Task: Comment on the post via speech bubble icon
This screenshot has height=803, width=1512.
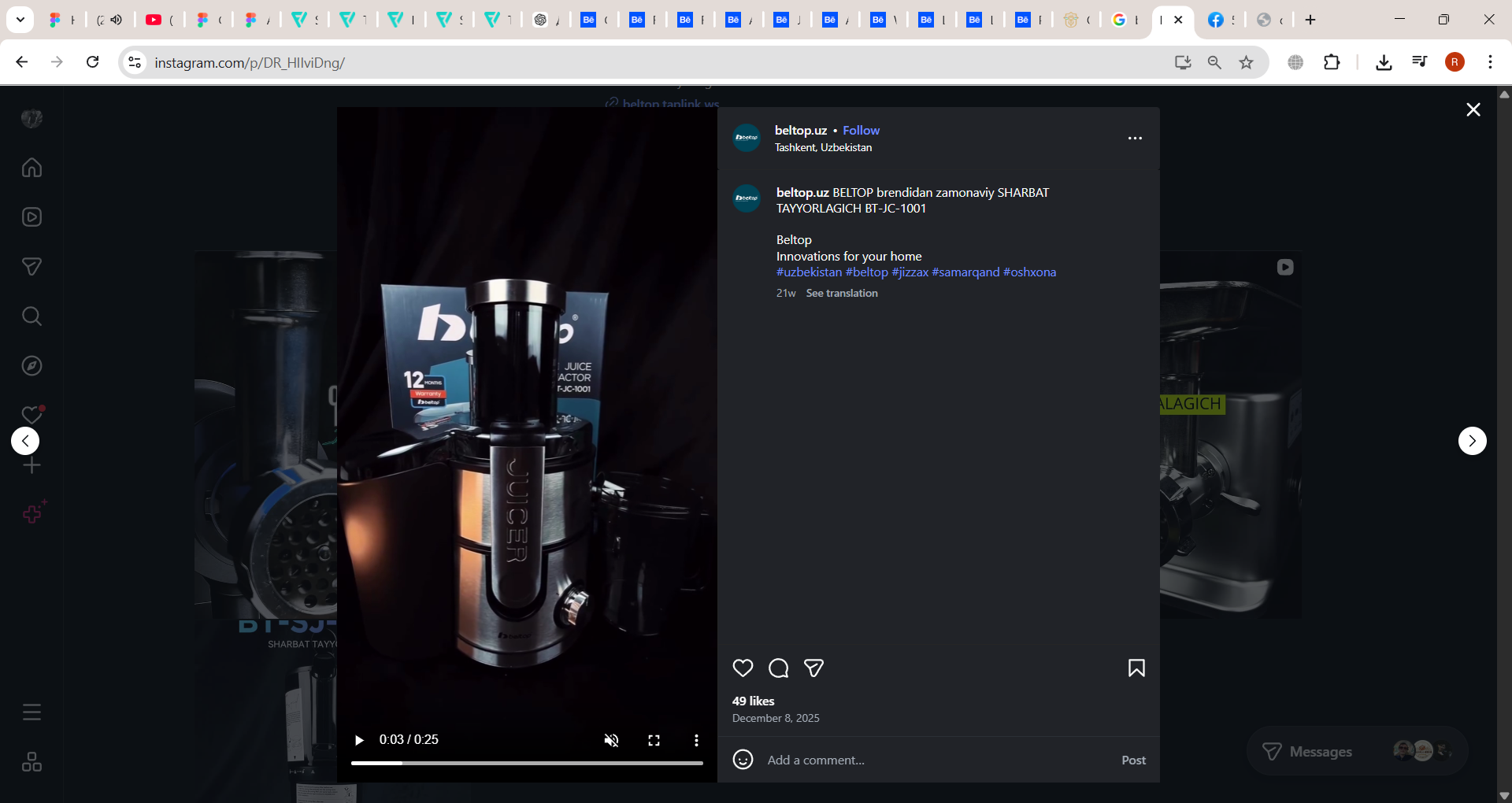Action: (x=779, y=668)
